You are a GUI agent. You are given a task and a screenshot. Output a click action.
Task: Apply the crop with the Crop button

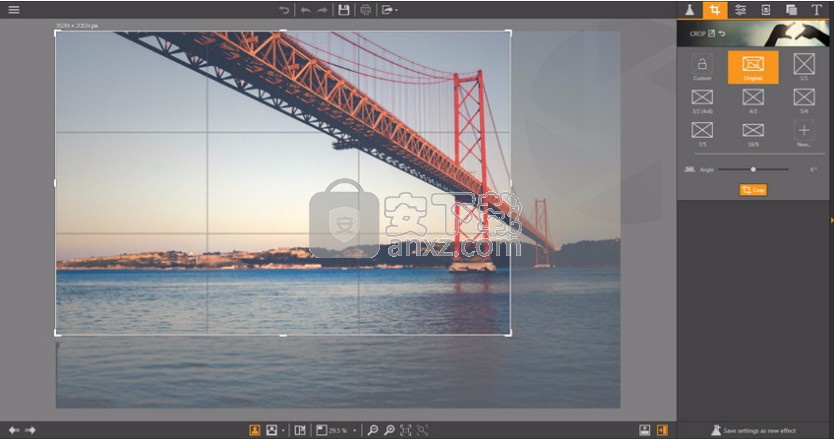753,190
